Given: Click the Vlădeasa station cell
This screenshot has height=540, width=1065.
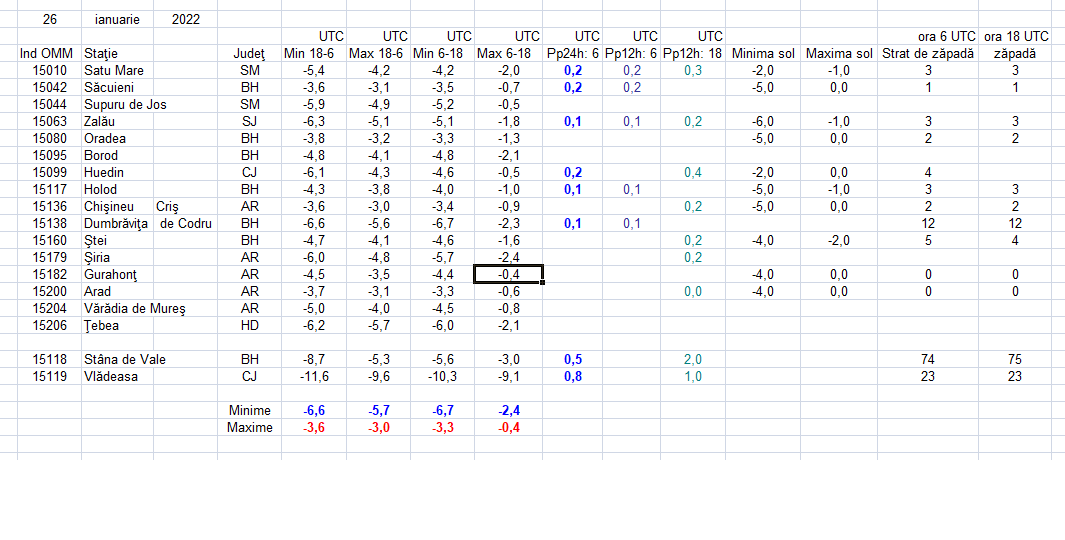Looking at the screenshot, I should click(x=117, y=376).
